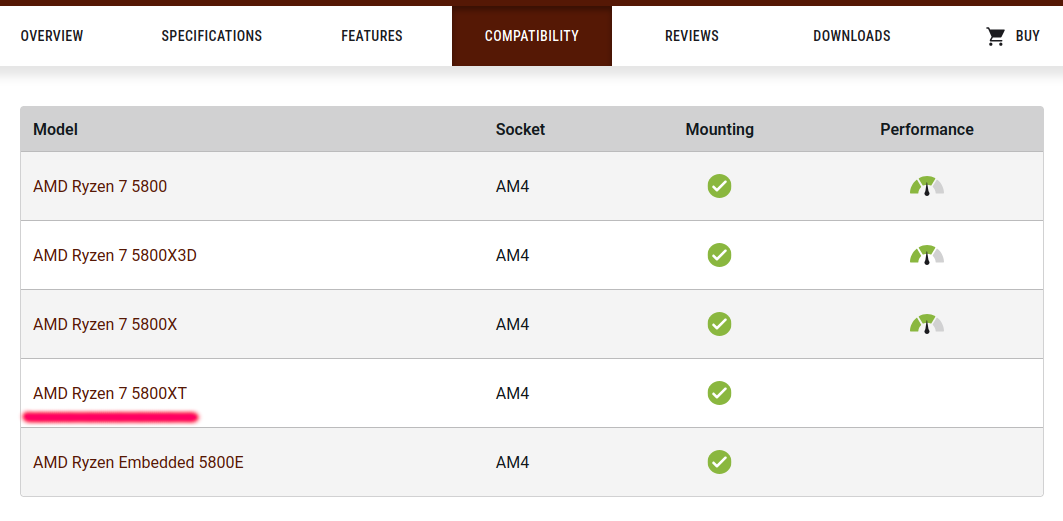Open the AMD Ryzen 7 5800X3D link
The height and width of the screenshot is (521, 1063).
(x=115, y=255)
